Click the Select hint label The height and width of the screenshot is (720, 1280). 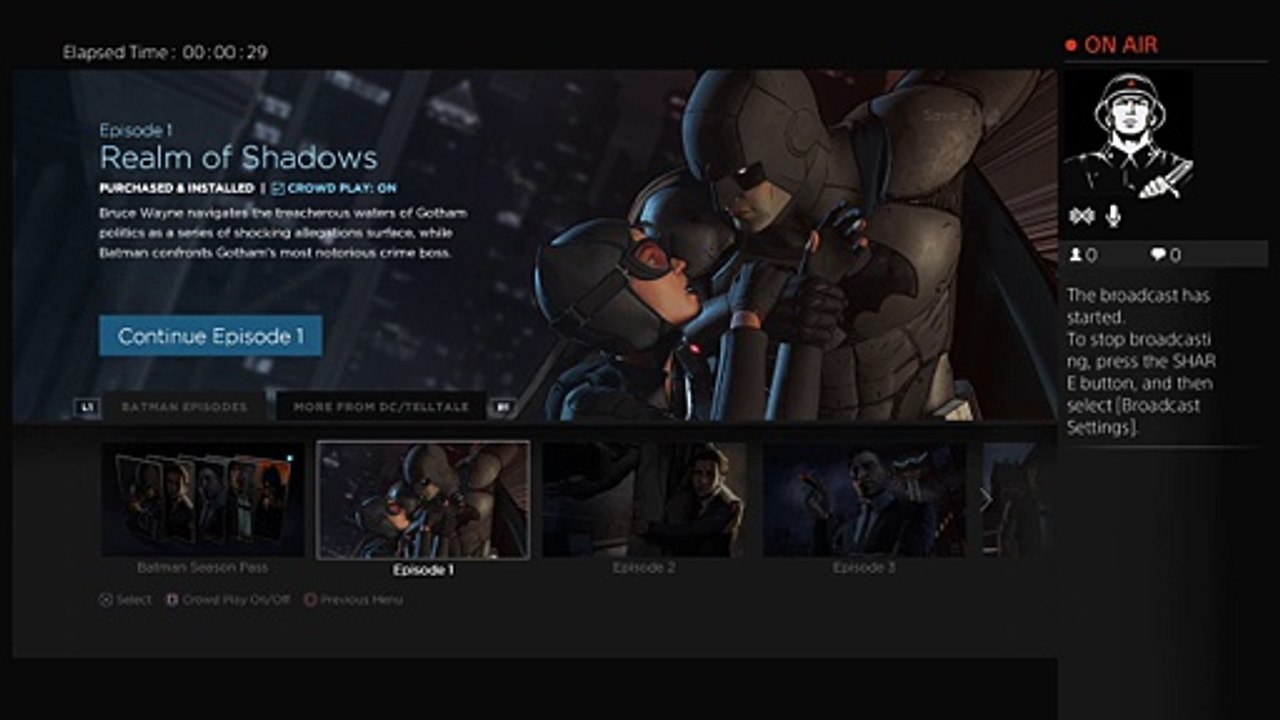pos(134,600)
